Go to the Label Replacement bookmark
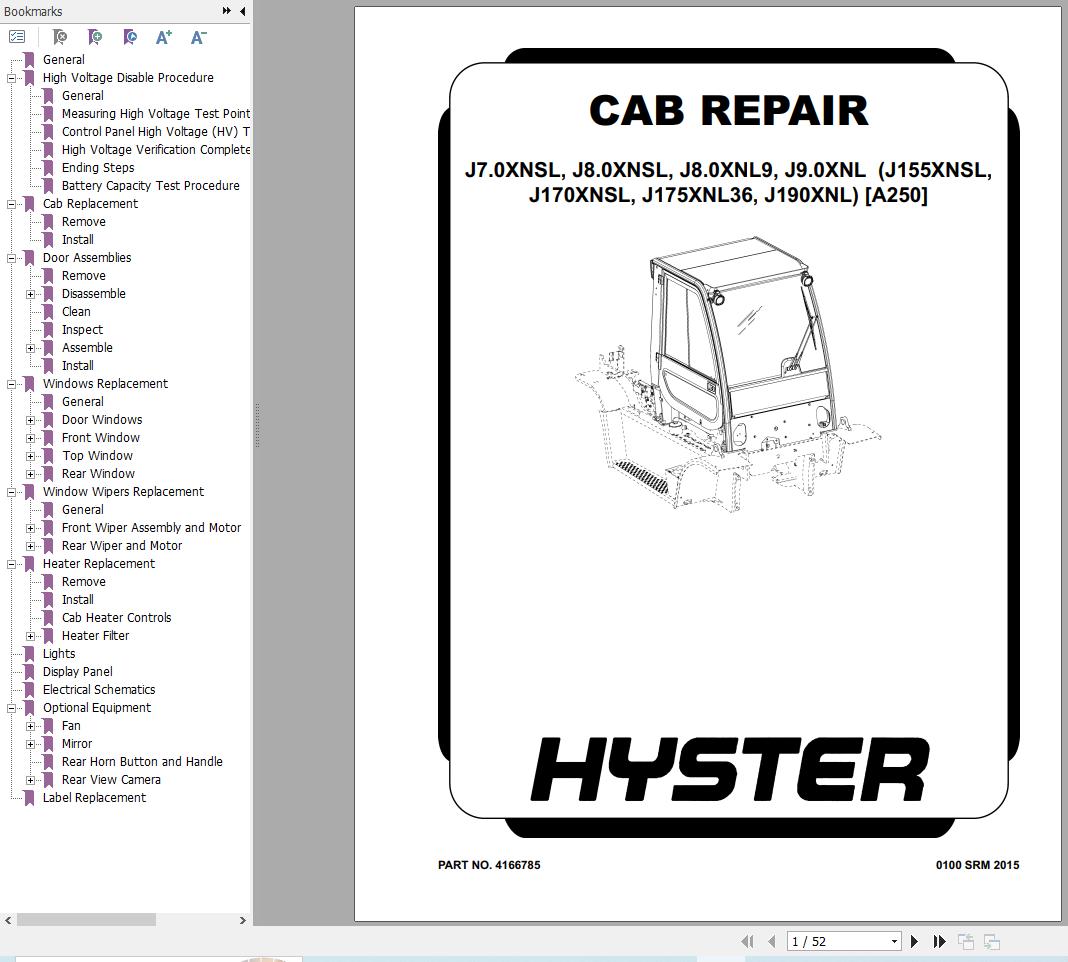This screenshot has width=1068, height=962. [x=94, y=798]
